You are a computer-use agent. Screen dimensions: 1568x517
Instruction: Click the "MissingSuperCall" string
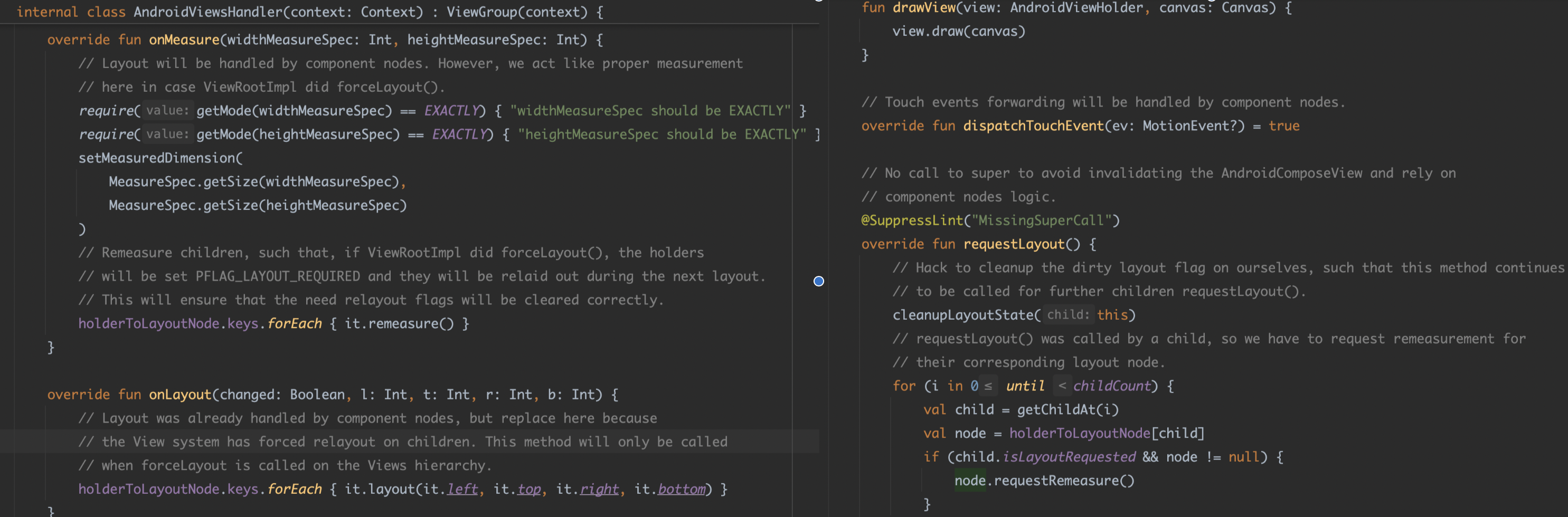[1042, 221]
